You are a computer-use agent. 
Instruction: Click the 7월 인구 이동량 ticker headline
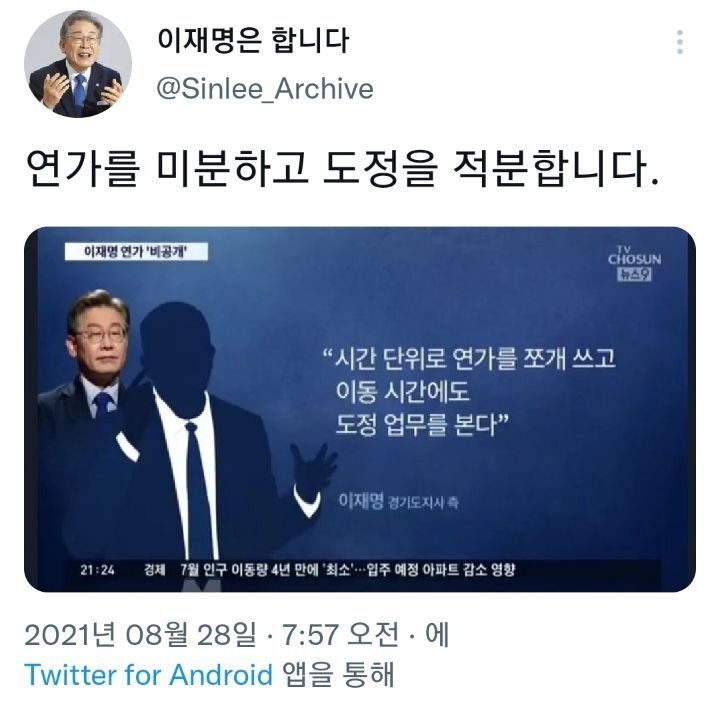(x=348, y=570)
